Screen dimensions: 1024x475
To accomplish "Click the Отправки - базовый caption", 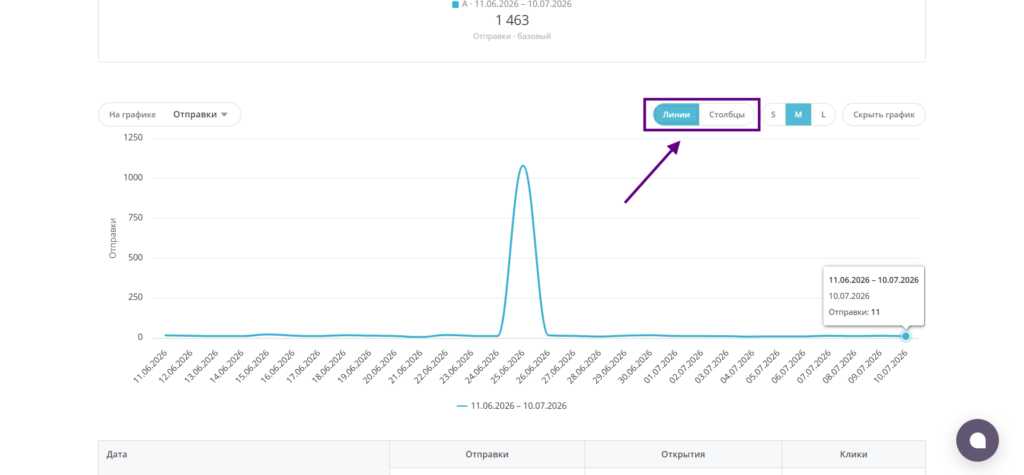I will (512, 37).
